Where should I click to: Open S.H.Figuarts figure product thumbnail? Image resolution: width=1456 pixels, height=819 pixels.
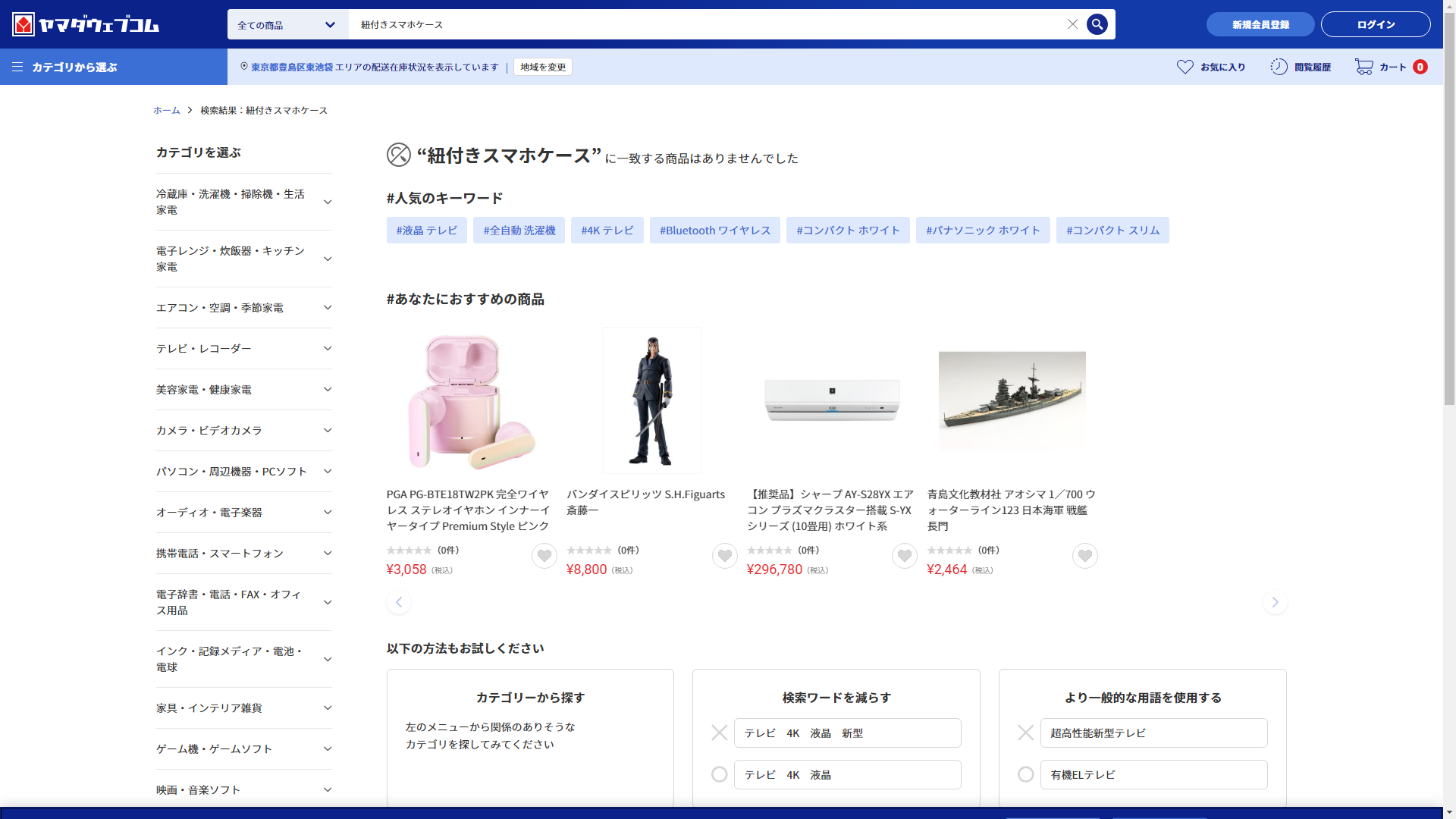pyautogui.click(x=651, y=400)
